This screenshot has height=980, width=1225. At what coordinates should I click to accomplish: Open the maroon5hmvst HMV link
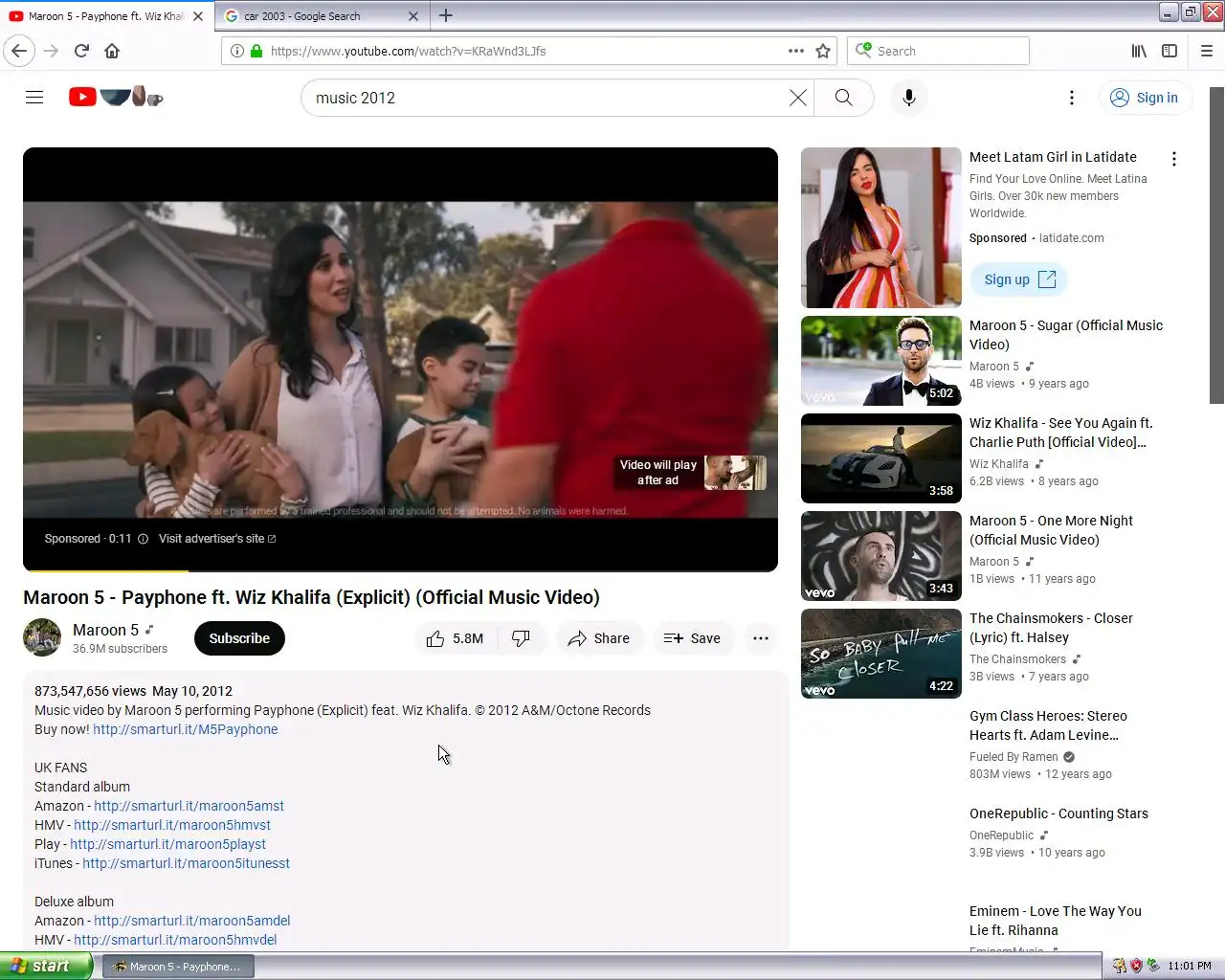pos(172,825)
